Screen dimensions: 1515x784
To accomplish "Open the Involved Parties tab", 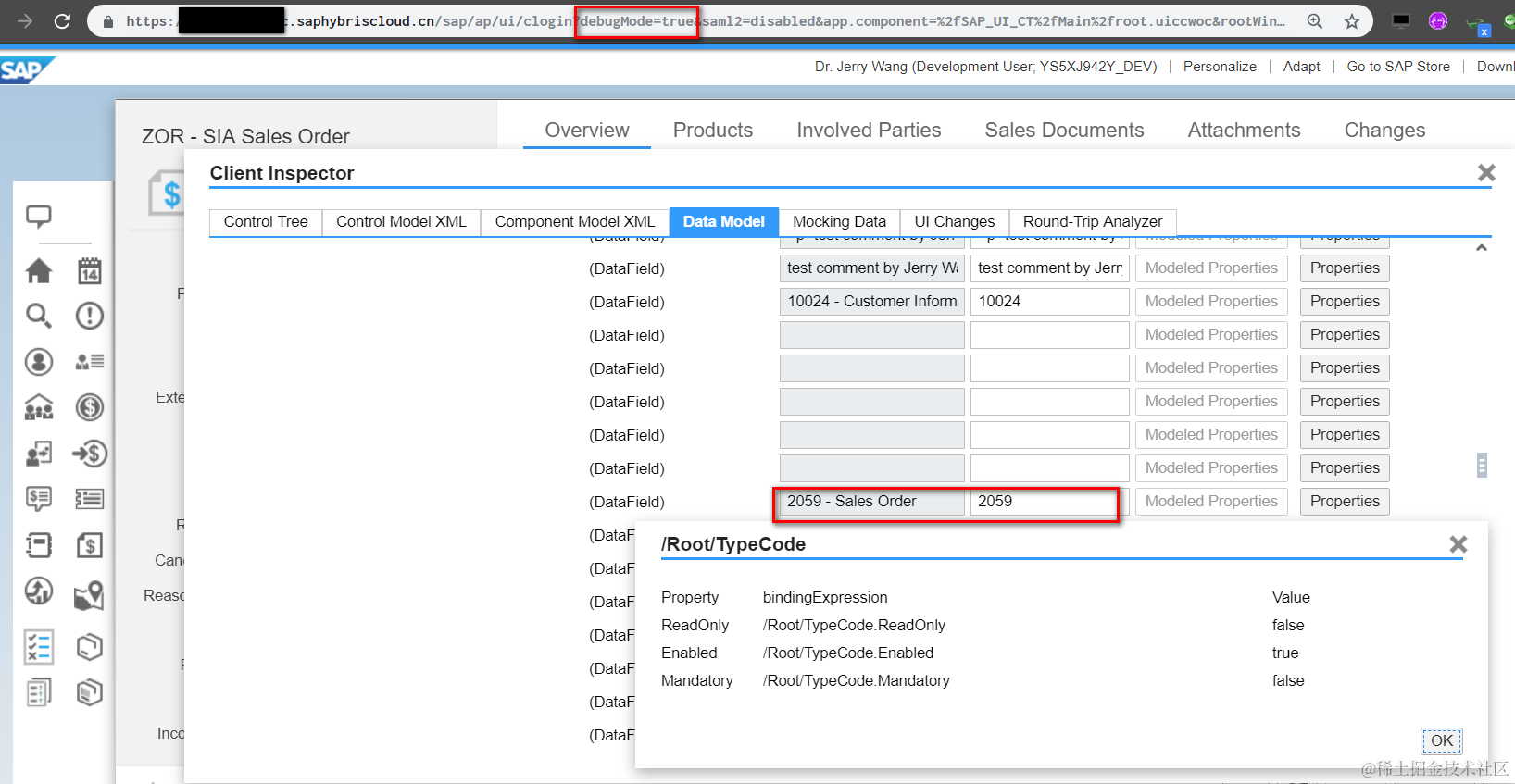I will (x=869, y=131).
